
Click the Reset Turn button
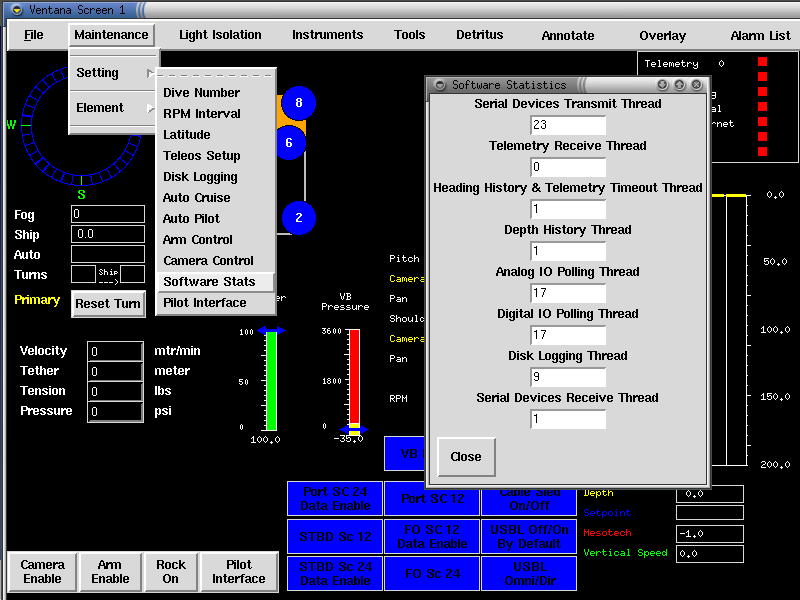pos(108,304)
